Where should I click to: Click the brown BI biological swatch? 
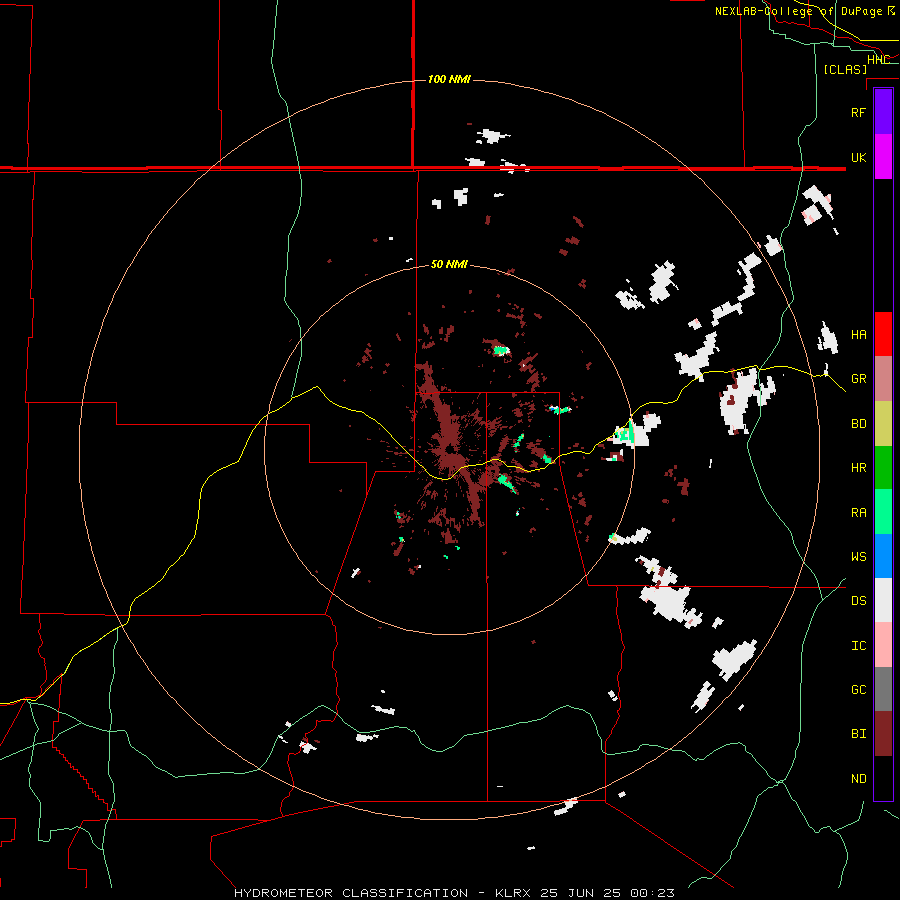point(883,734)
